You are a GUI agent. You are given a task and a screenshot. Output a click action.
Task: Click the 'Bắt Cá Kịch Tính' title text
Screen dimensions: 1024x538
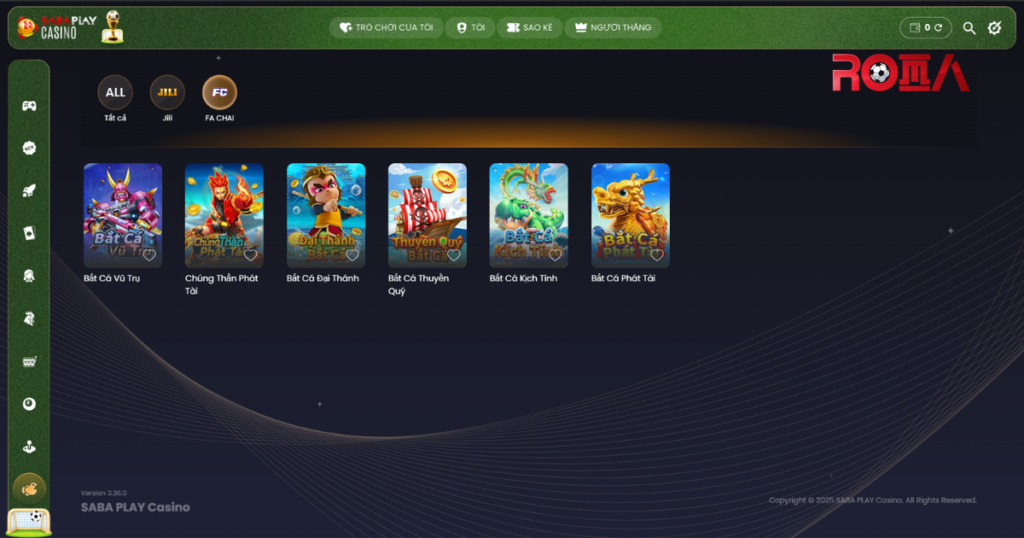tap(524, 278)
